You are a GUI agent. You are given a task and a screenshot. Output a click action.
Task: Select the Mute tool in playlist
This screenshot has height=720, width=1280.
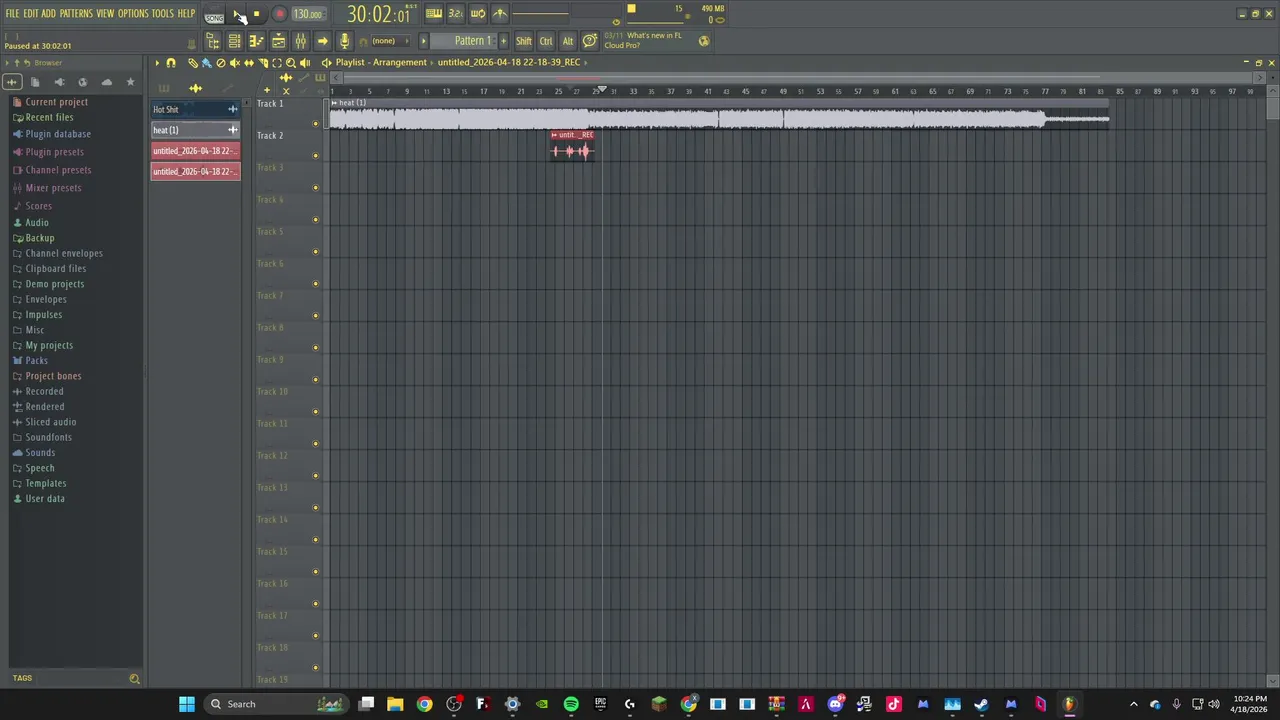click(x=235, y=63)
